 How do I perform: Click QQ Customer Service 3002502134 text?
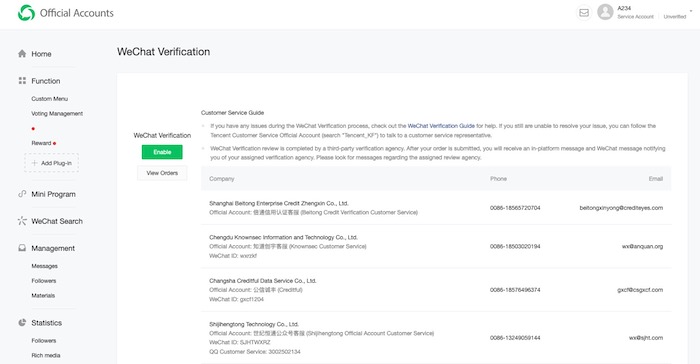254,352
